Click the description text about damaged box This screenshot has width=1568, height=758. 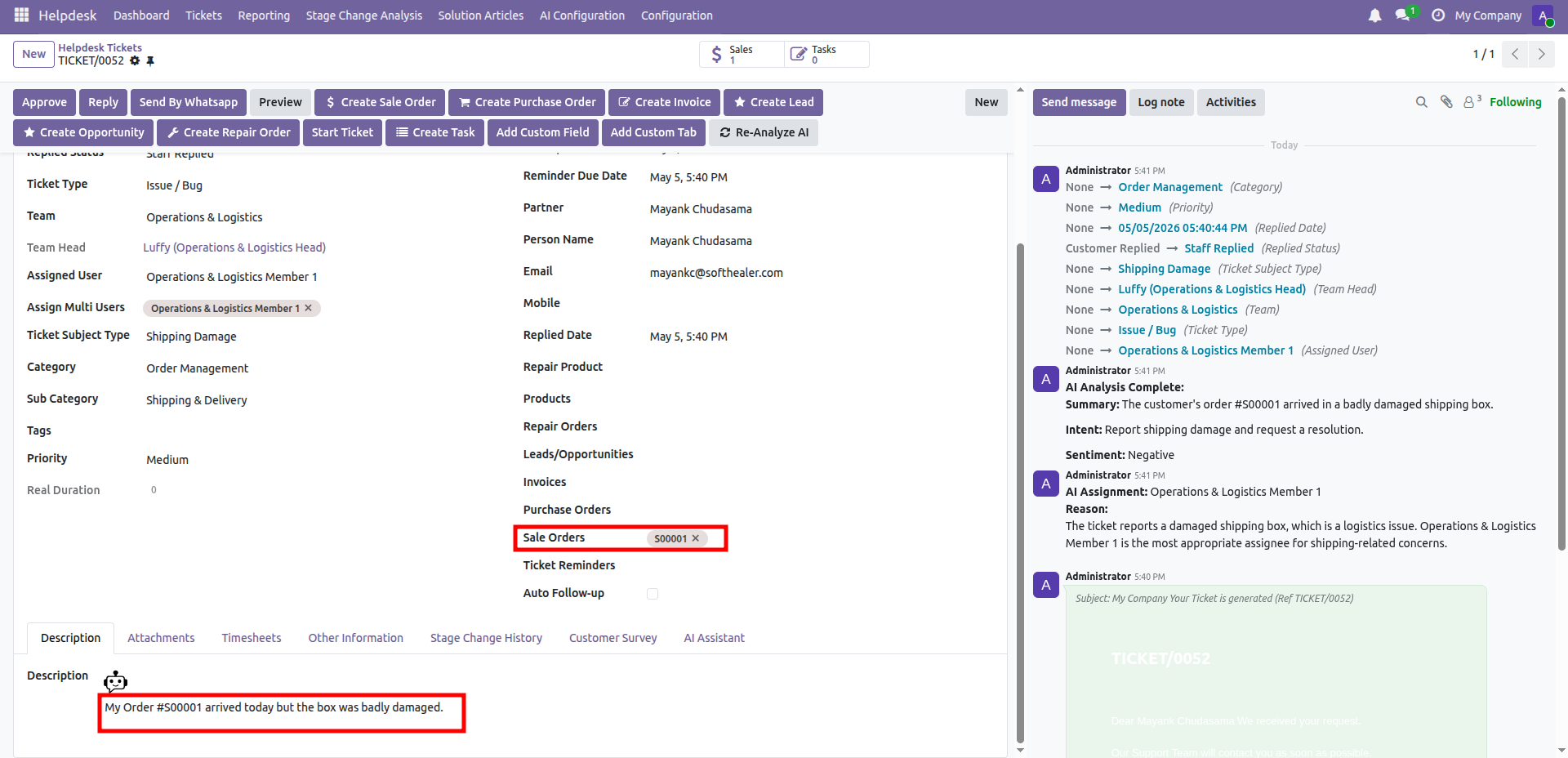tap(274, 707)
